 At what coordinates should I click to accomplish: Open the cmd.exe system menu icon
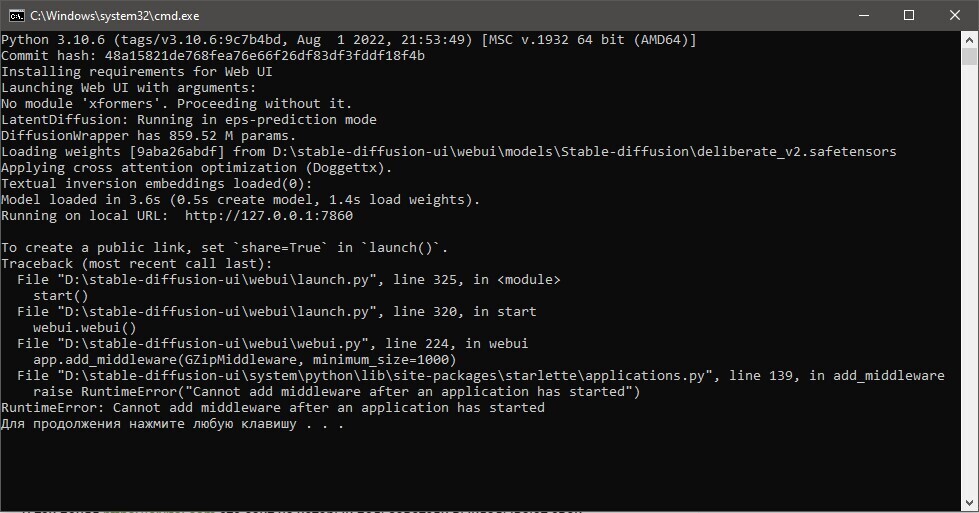tap(17, 15)
